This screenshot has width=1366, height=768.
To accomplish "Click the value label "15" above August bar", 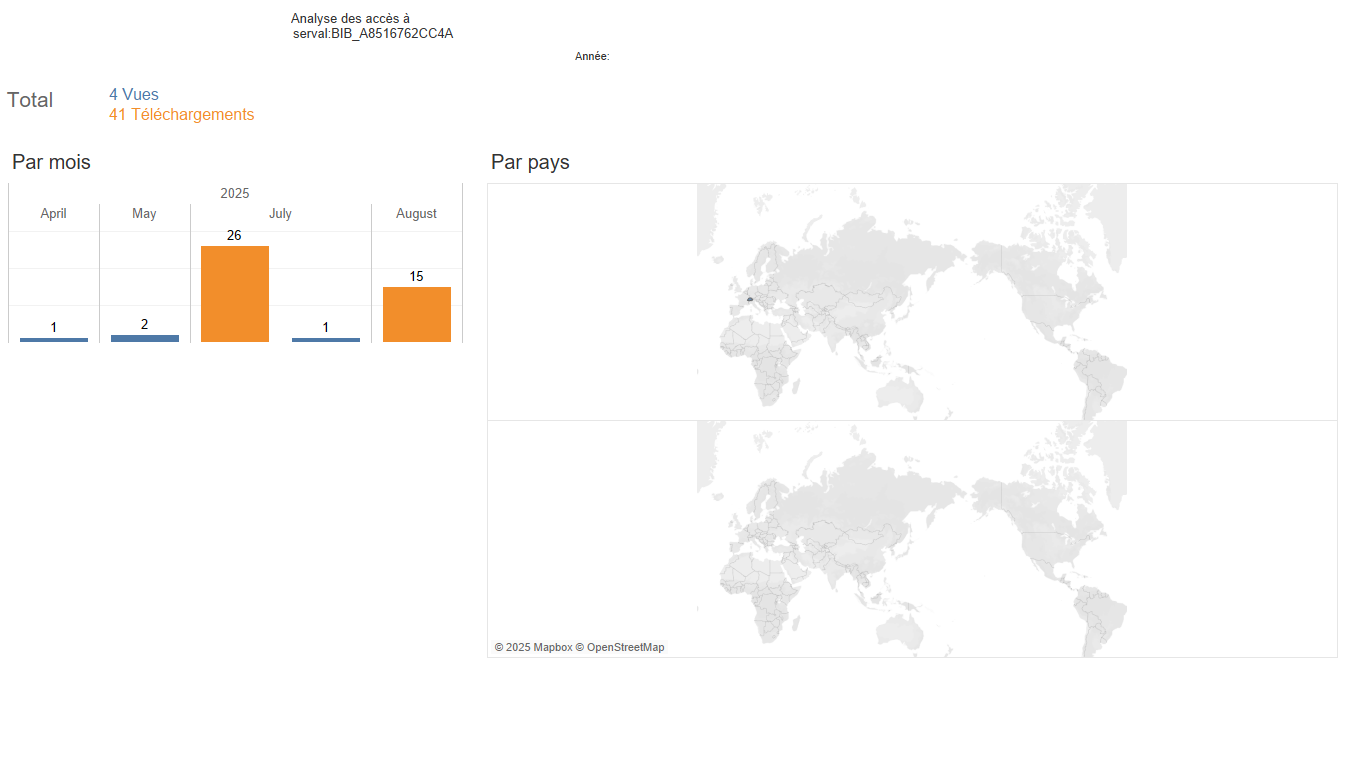I will coord(417,276).
